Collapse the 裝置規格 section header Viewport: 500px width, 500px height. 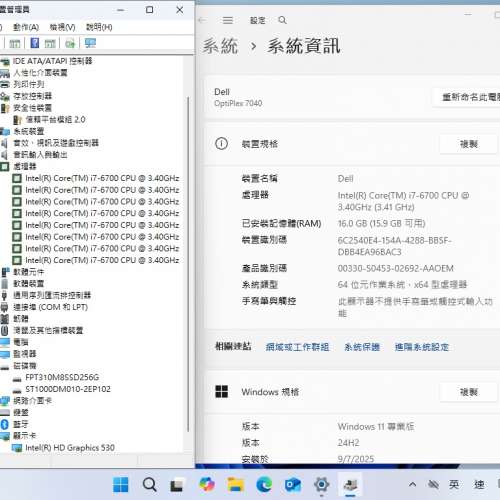[353, 144]
